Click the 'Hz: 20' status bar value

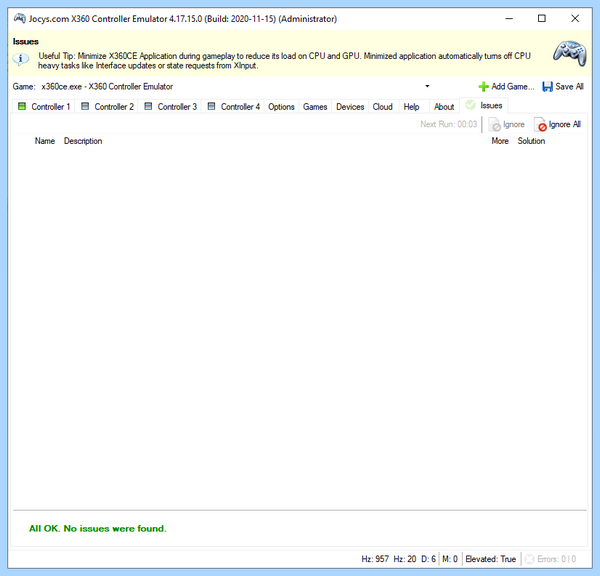(404, 559)
